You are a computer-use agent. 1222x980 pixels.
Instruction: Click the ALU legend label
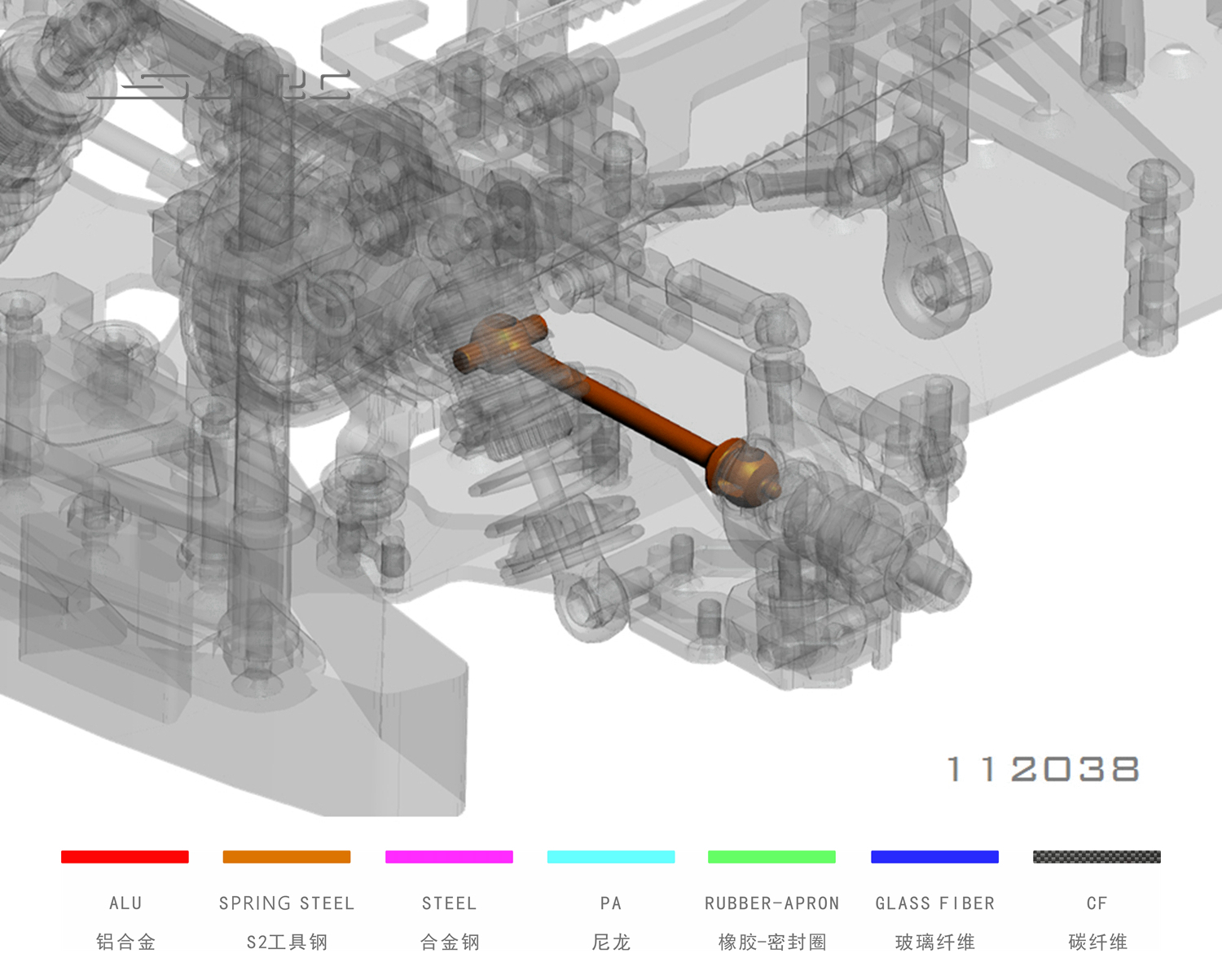point(125,903)
